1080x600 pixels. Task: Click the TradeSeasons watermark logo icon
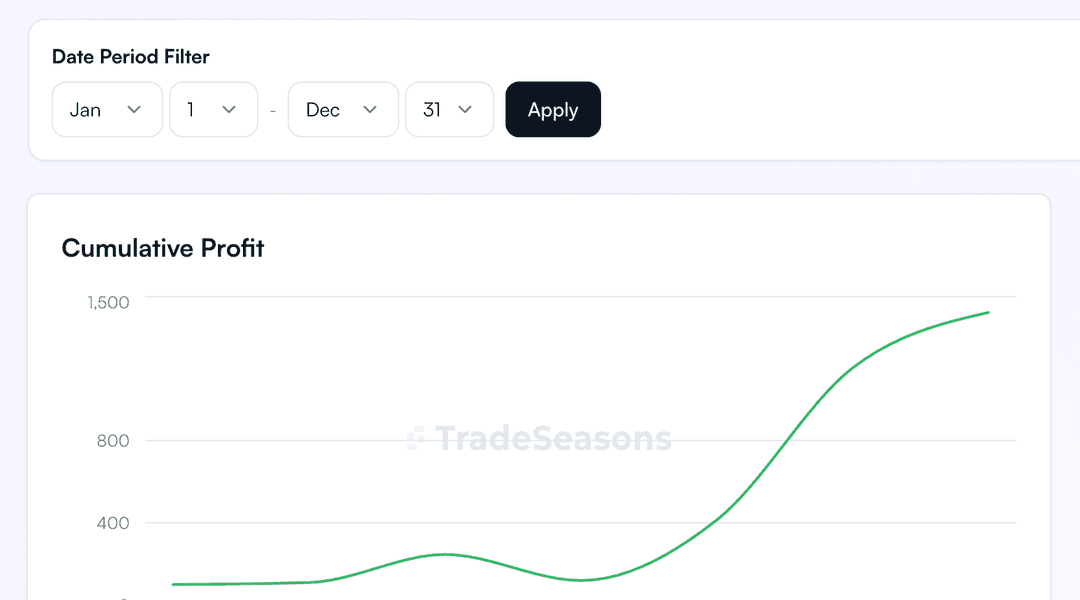pyautogui.click(x=416, y=438)
